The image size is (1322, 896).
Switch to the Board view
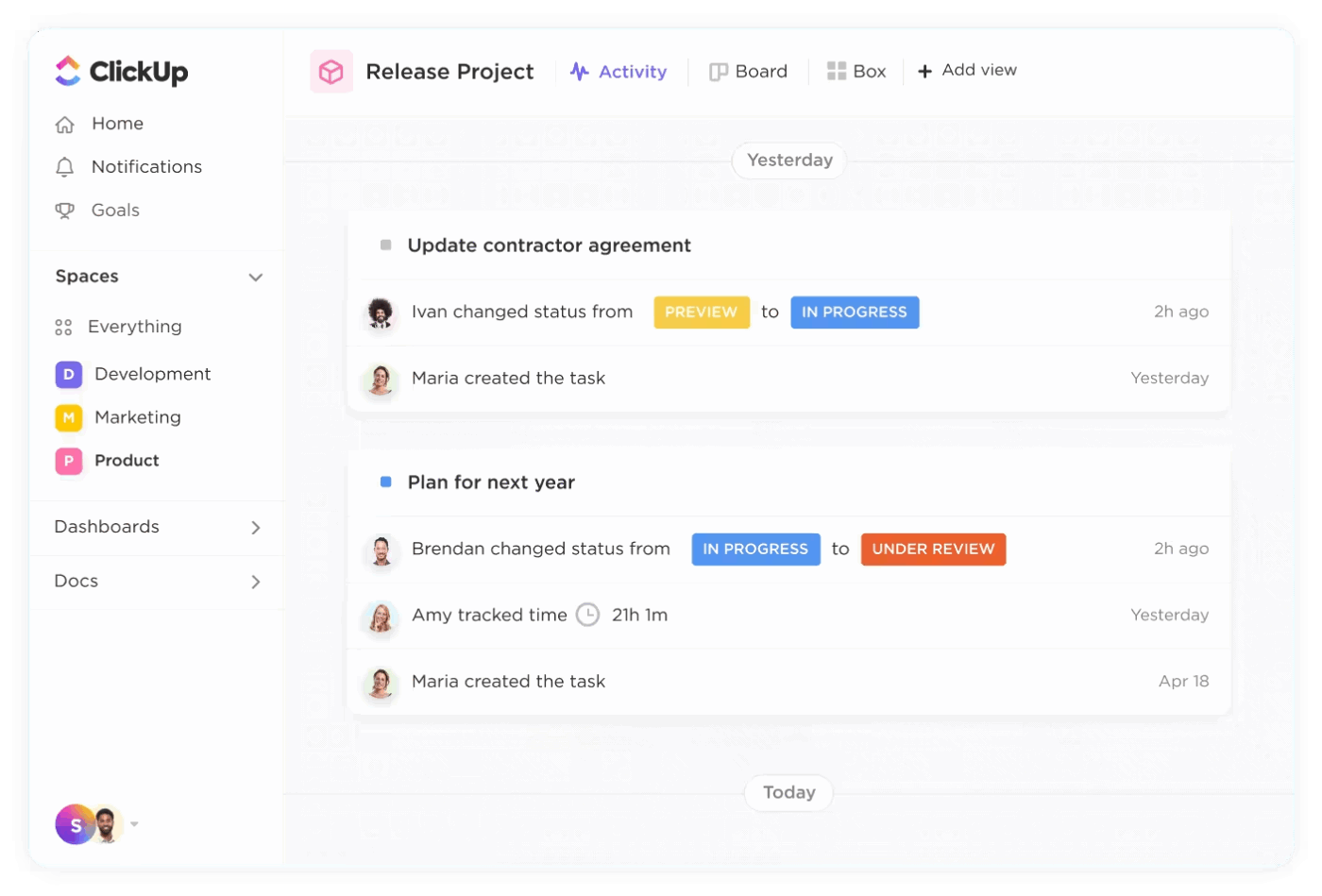pos(748,71)
